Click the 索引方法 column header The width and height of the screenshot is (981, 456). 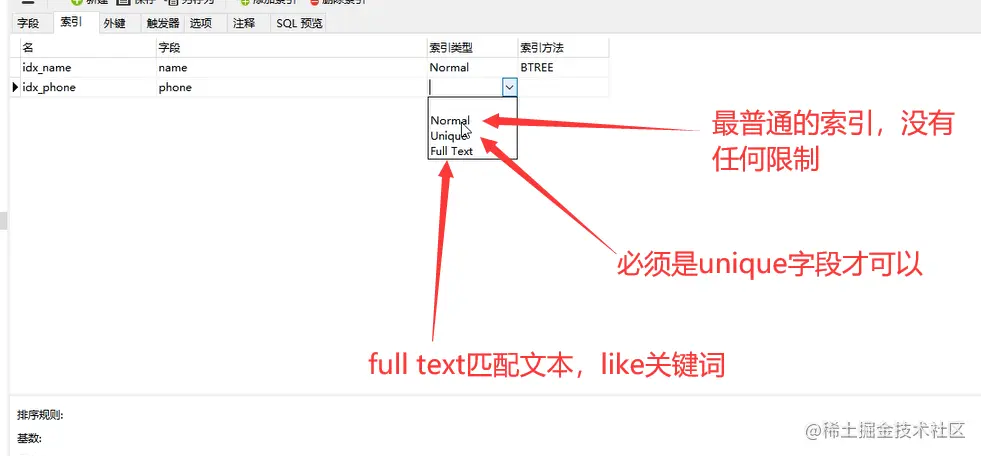click(x=563, y=48)
